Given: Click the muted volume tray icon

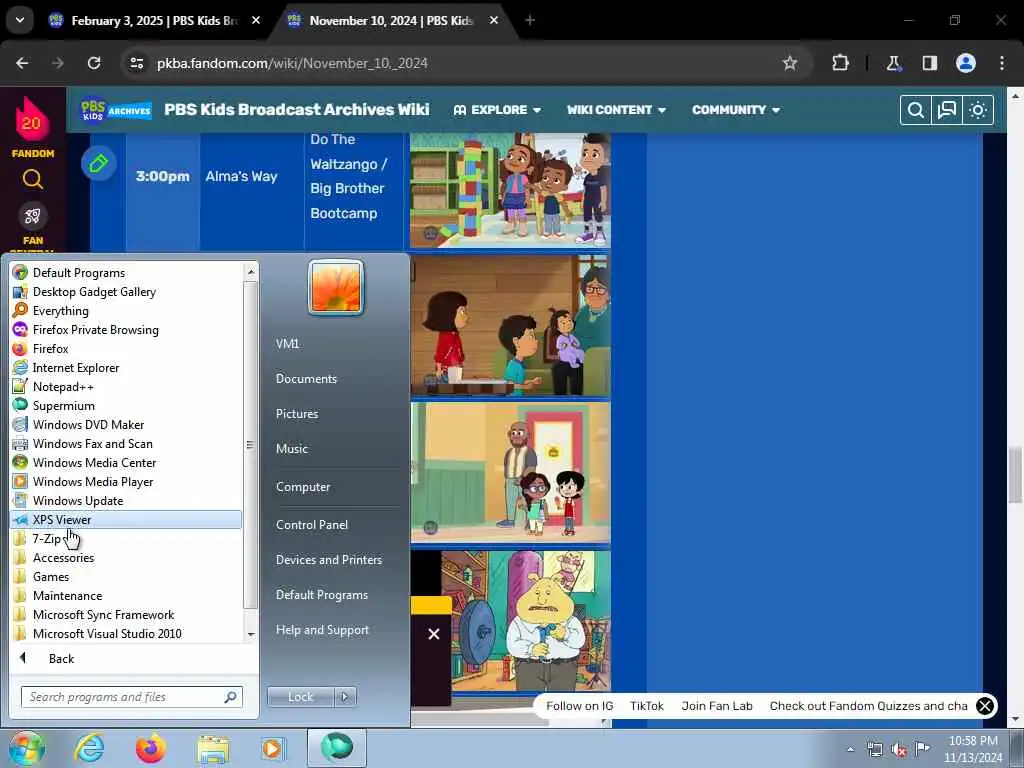Looking at the screenshot, I should click(x=899, y=750).
